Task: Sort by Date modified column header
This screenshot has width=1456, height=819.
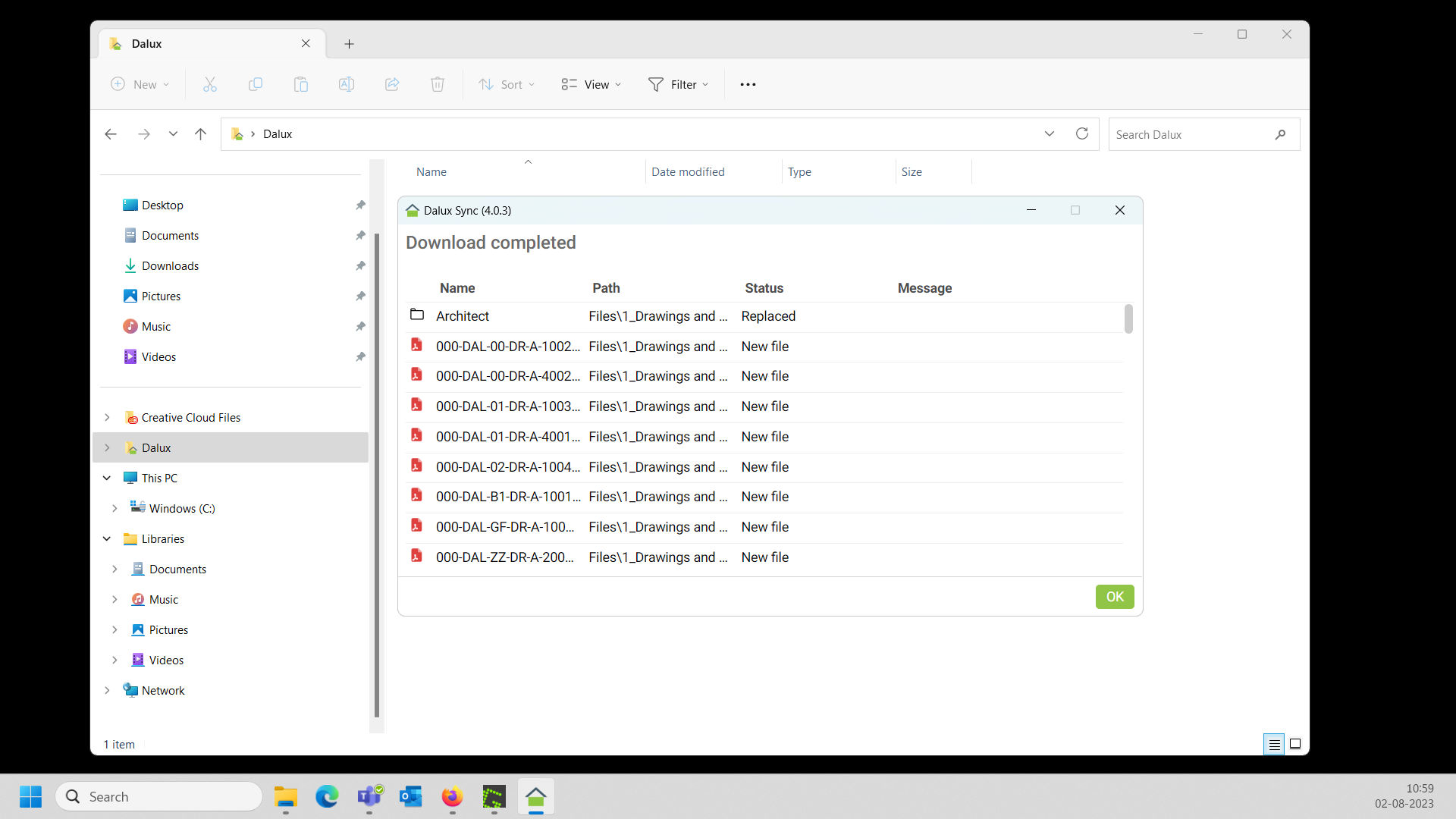Action: point(688,172)
